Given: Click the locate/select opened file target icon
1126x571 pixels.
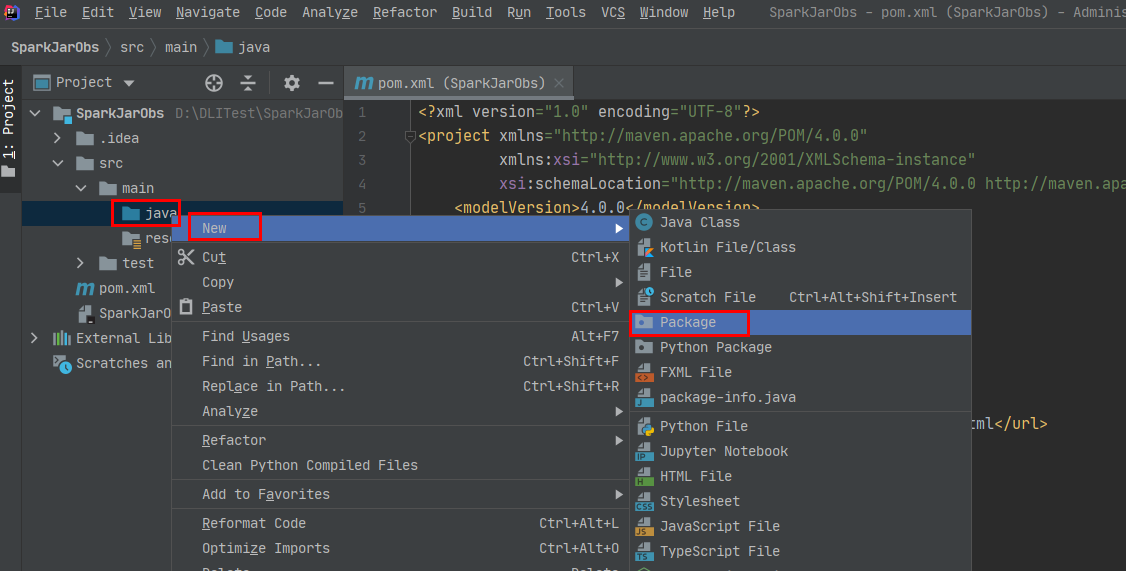Looking at the screenshot, I should (x=214, y=83).
